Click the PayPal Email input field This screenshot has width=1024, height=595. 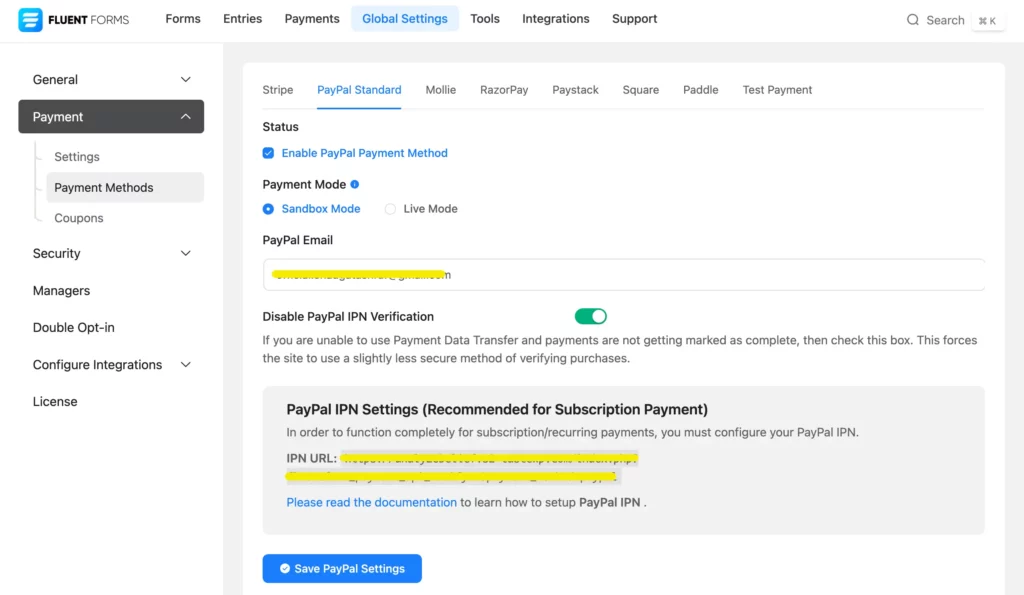click(624, 275)
